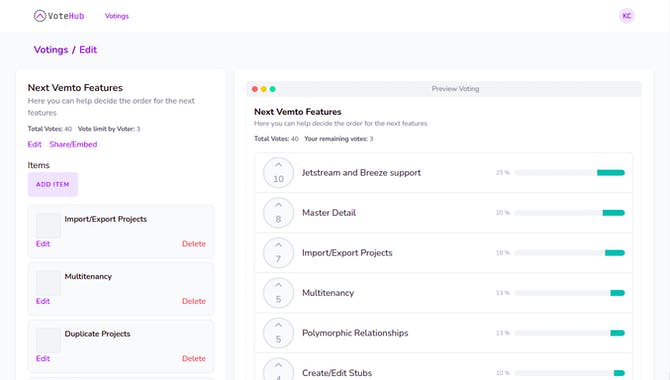Click the Preview Voting title text
Screen dimensions: 670x380
(x=455, y=89)
